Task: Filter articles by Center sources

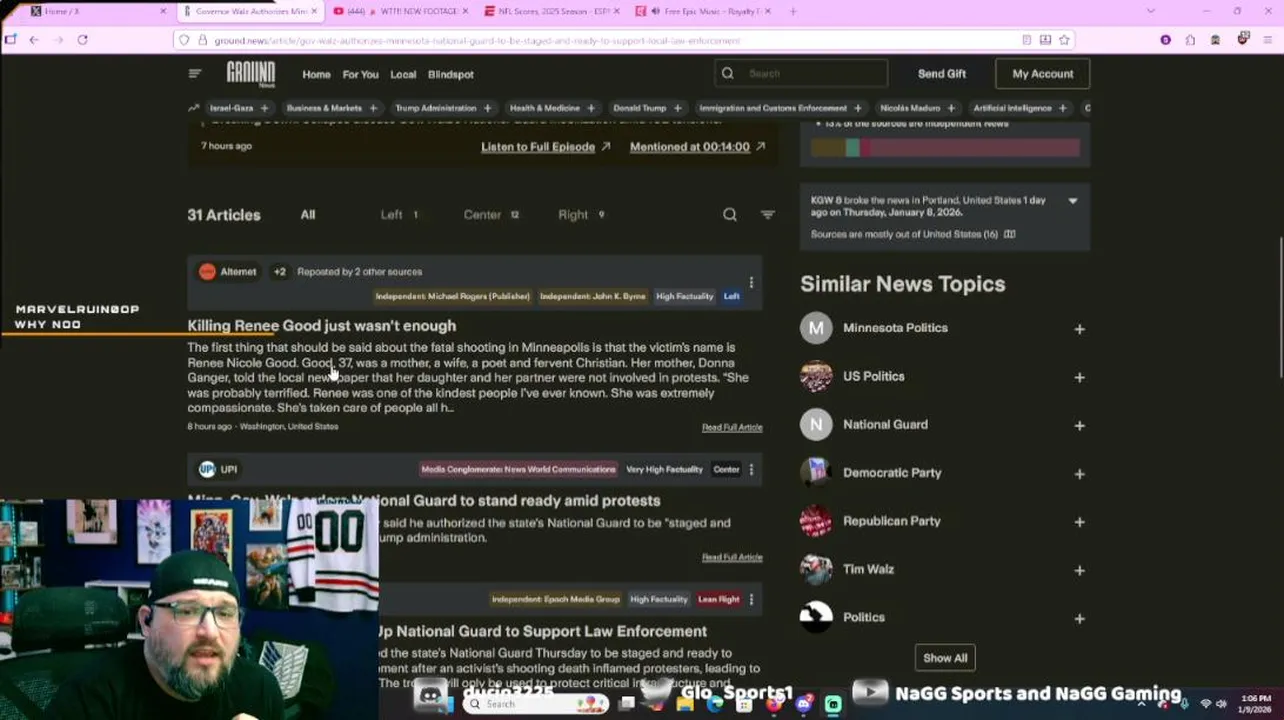Action: click(491, 214)
